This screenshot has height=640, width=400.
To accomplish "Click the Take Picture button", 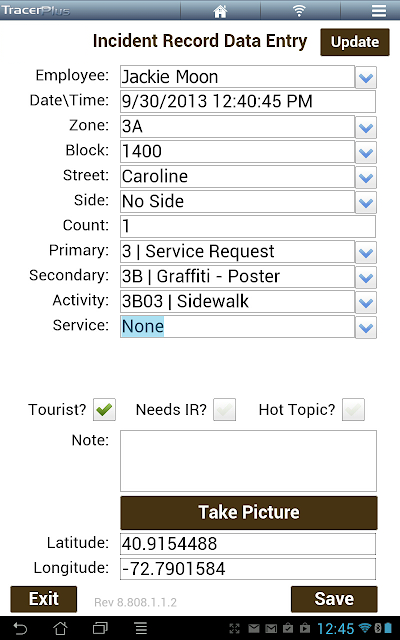I will point(249,513).
